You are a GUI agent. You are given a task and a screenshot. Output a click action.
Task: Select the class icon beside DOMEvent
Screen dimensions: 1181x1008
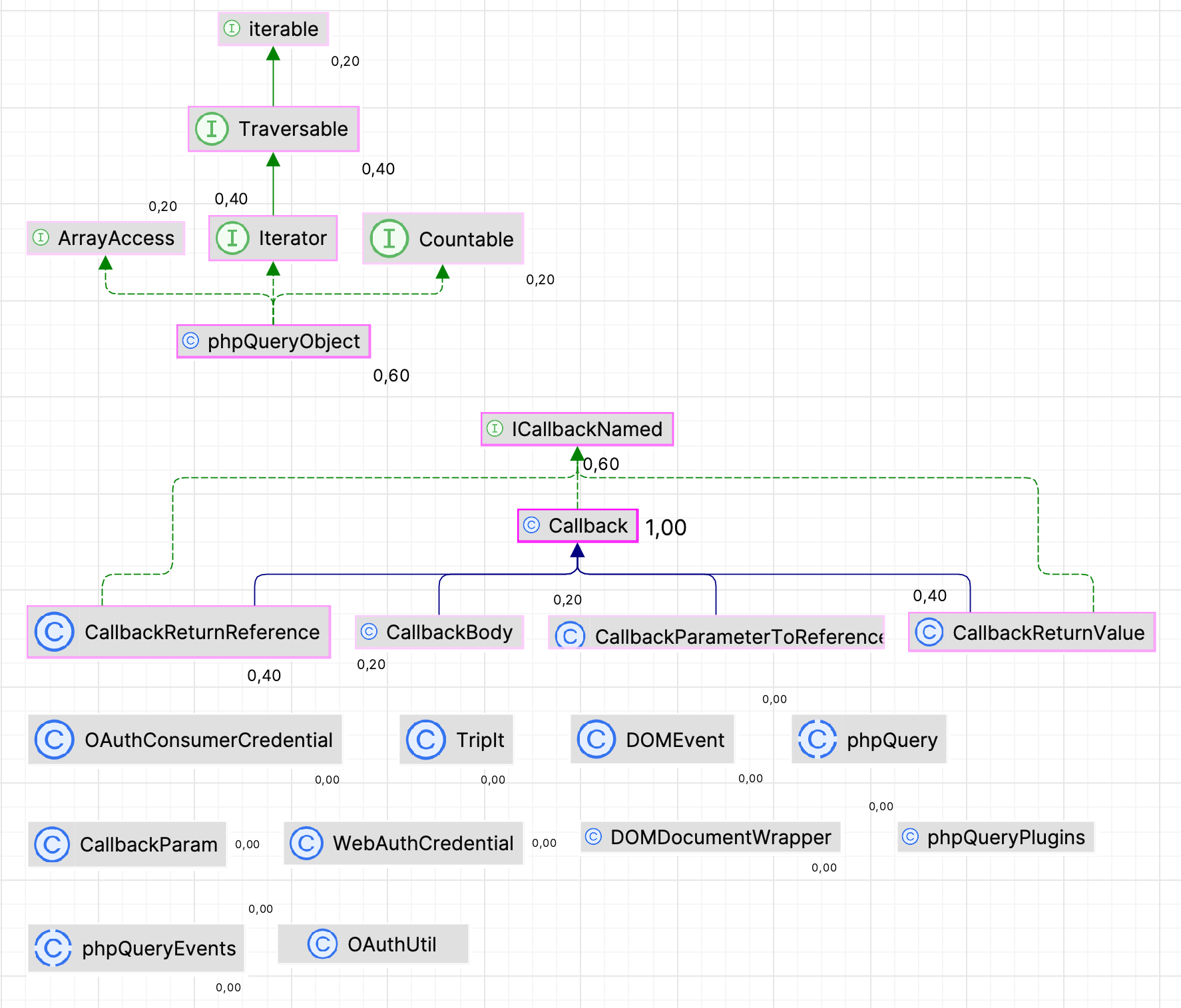click(596, 739)
